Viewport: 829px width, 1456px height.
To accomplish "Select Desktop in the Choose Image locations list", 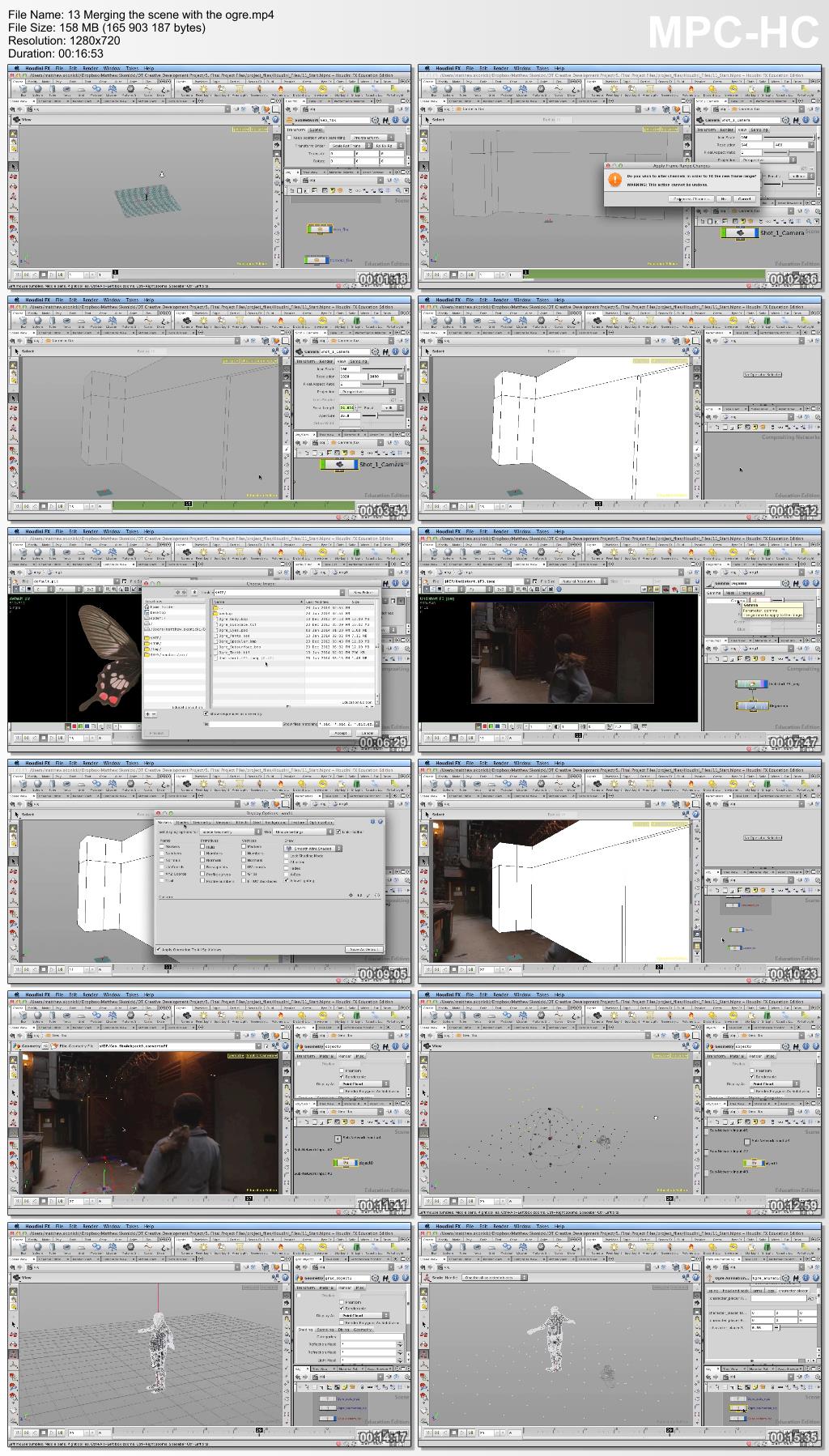I will click(155, 612).
